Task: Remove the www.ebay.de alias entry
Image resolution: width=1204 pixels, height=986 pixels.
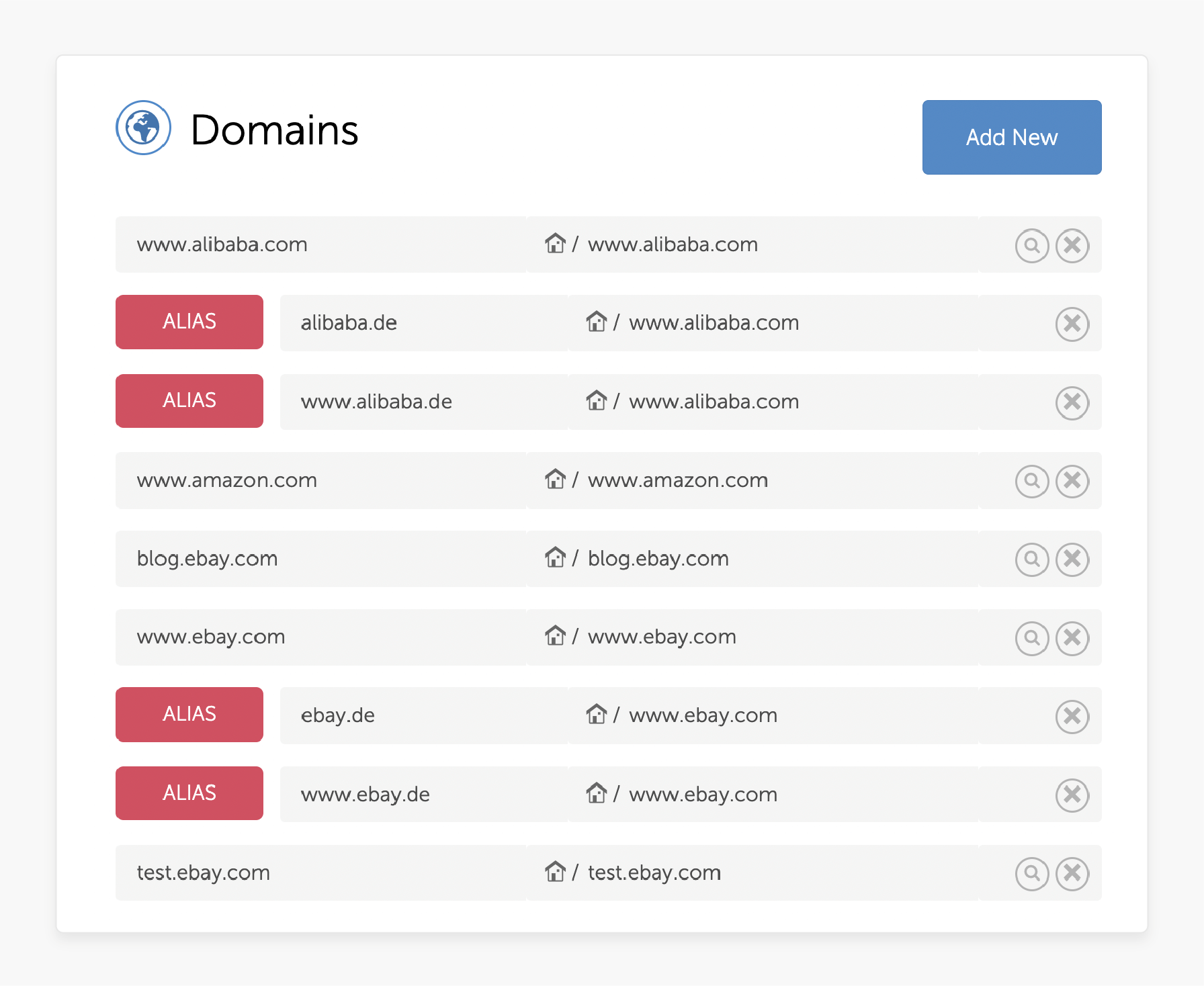Action: (x=1072, y=795)
